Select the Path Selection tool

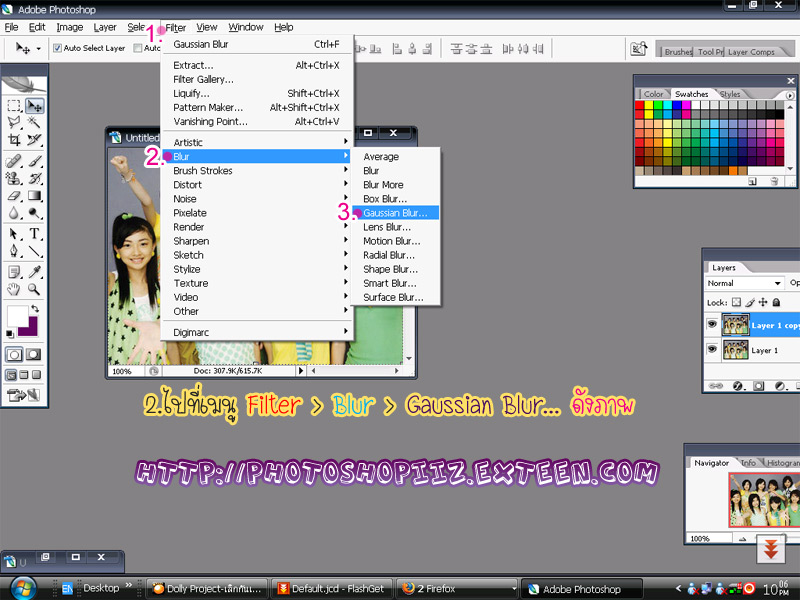14,234
